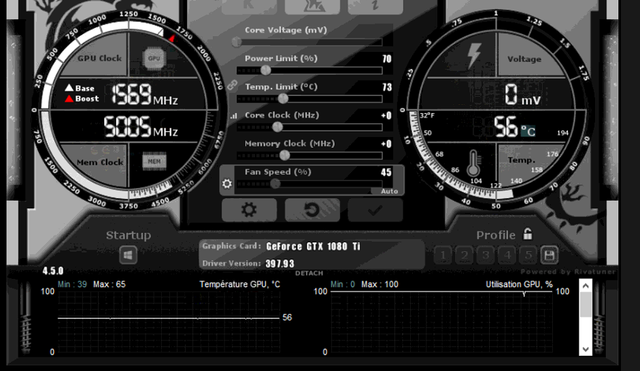Toggle Apply at Windows Startup button
Image resolution: width=640 pixels, height=371 pixels.
tap(128, 255)
